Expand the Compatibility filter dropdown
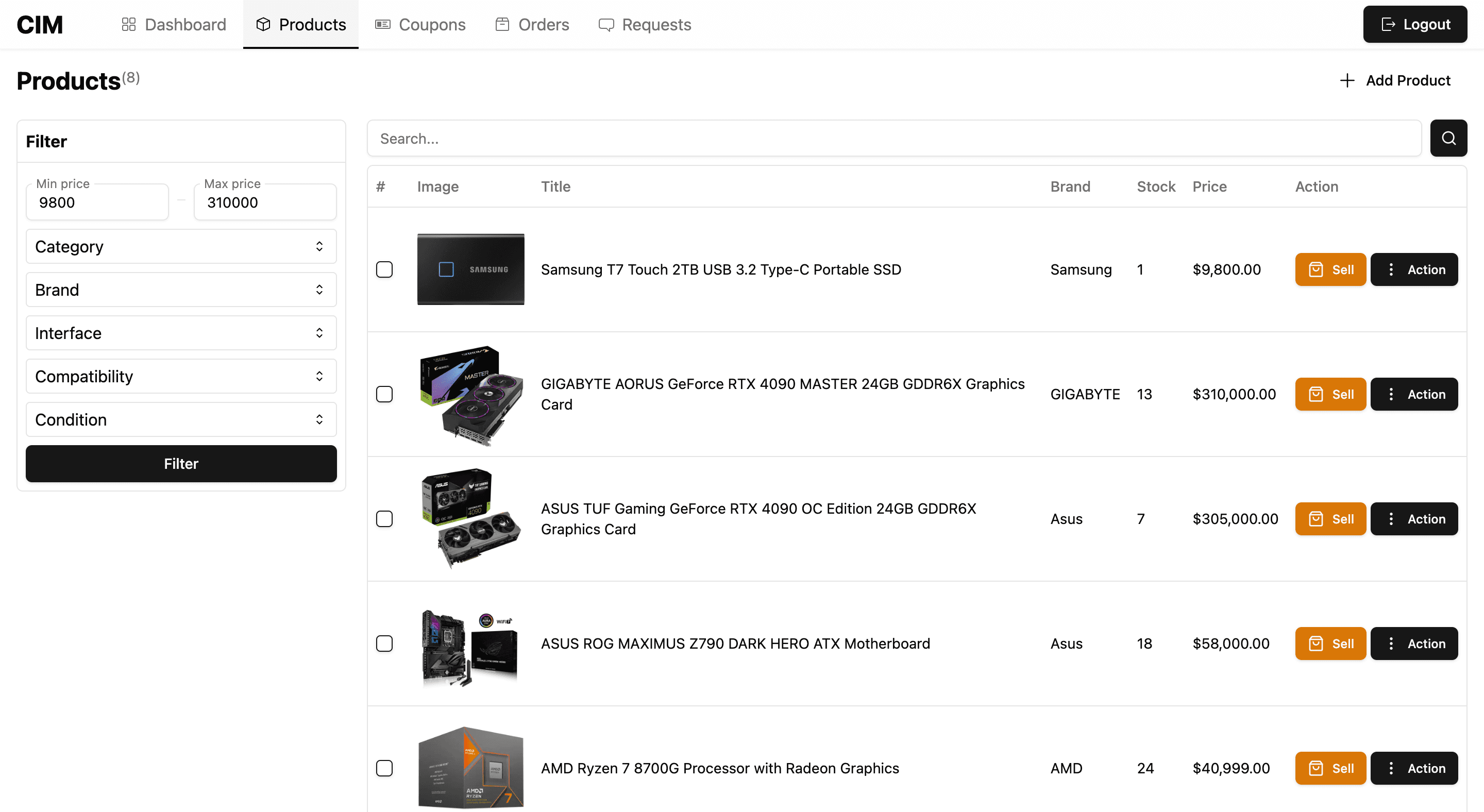1484x812 pixels. point(181,376)
